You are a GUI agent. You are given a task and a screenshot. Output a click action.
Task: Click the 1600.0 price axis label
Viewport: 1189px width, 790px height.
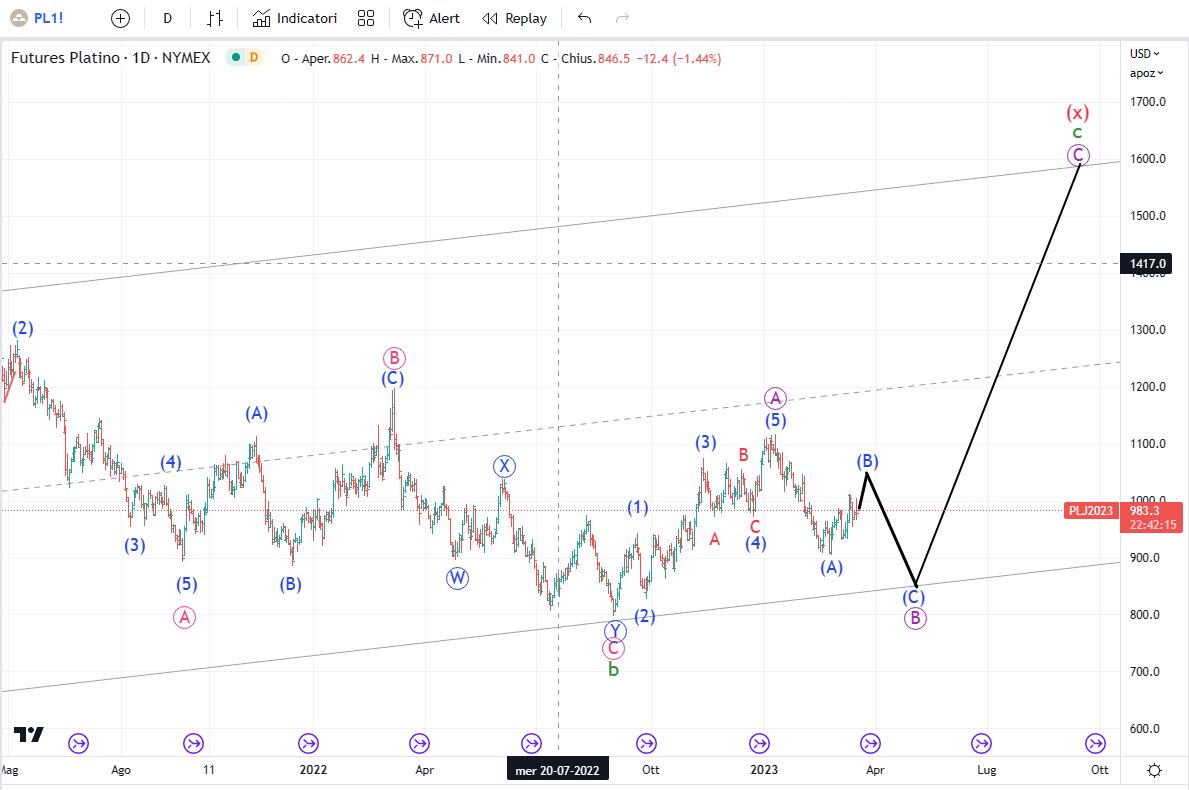[x=1147, y=158]
